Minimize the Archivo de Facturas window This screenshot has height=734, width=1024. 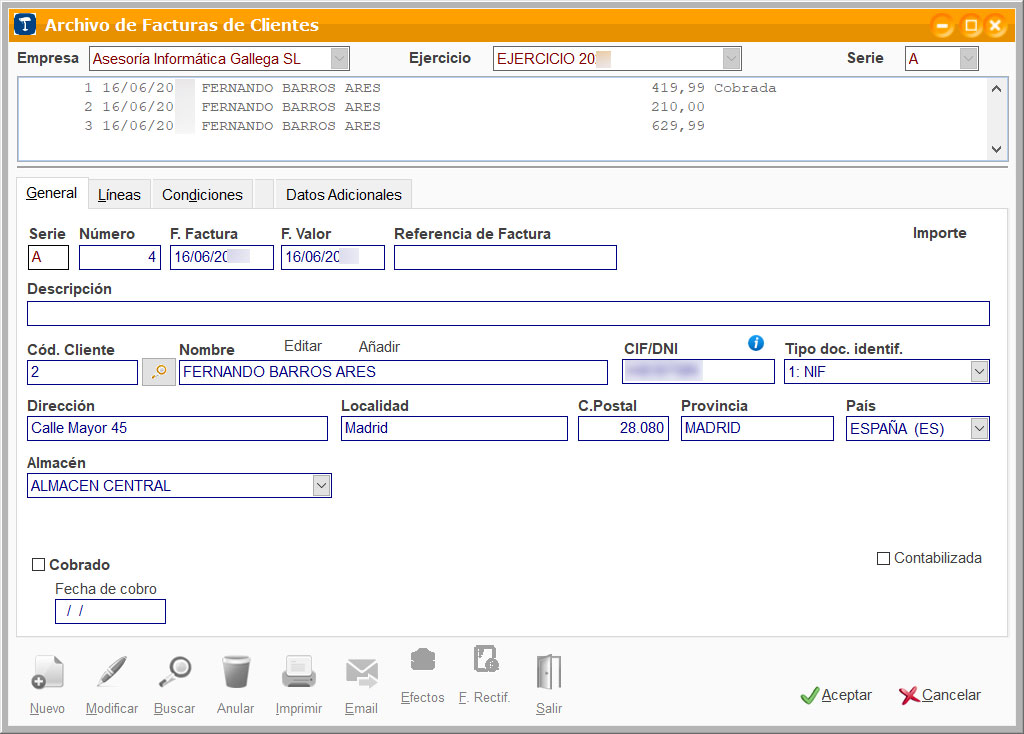942,26
